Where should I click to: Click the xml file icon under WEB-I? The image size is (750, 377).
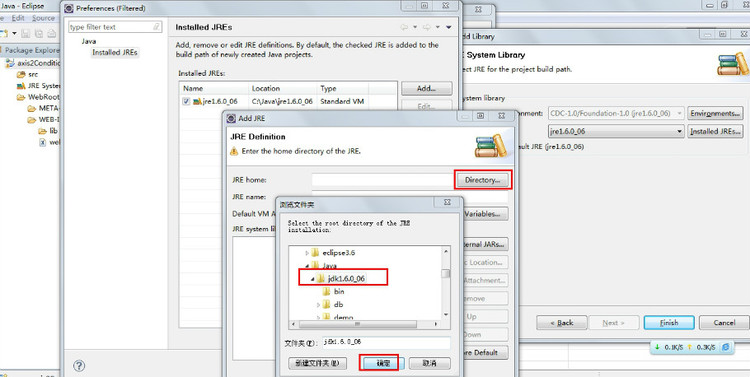(x=43, y=142)
